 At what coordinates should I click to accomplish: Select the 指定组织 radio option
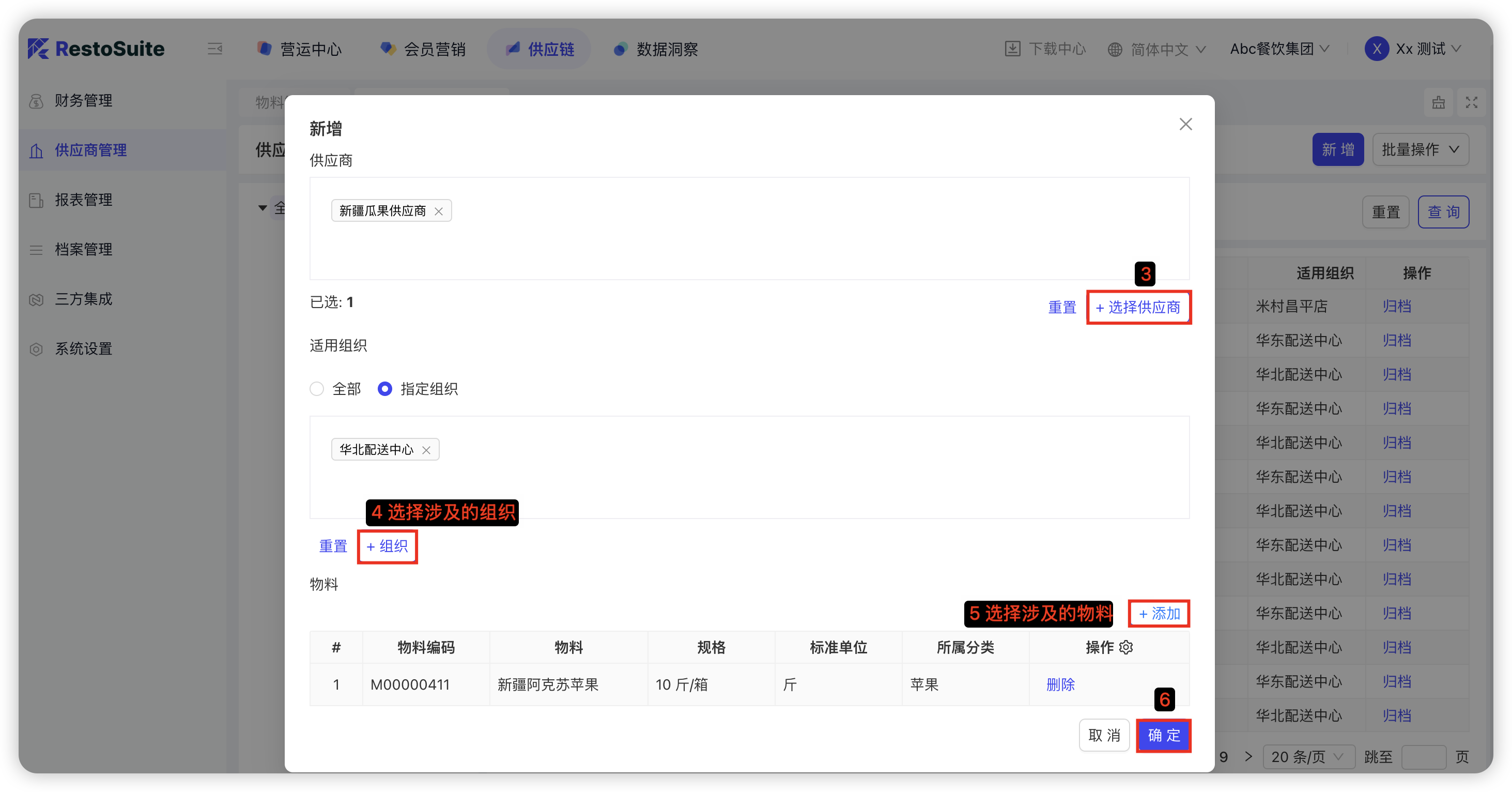[x=385, y=389]
